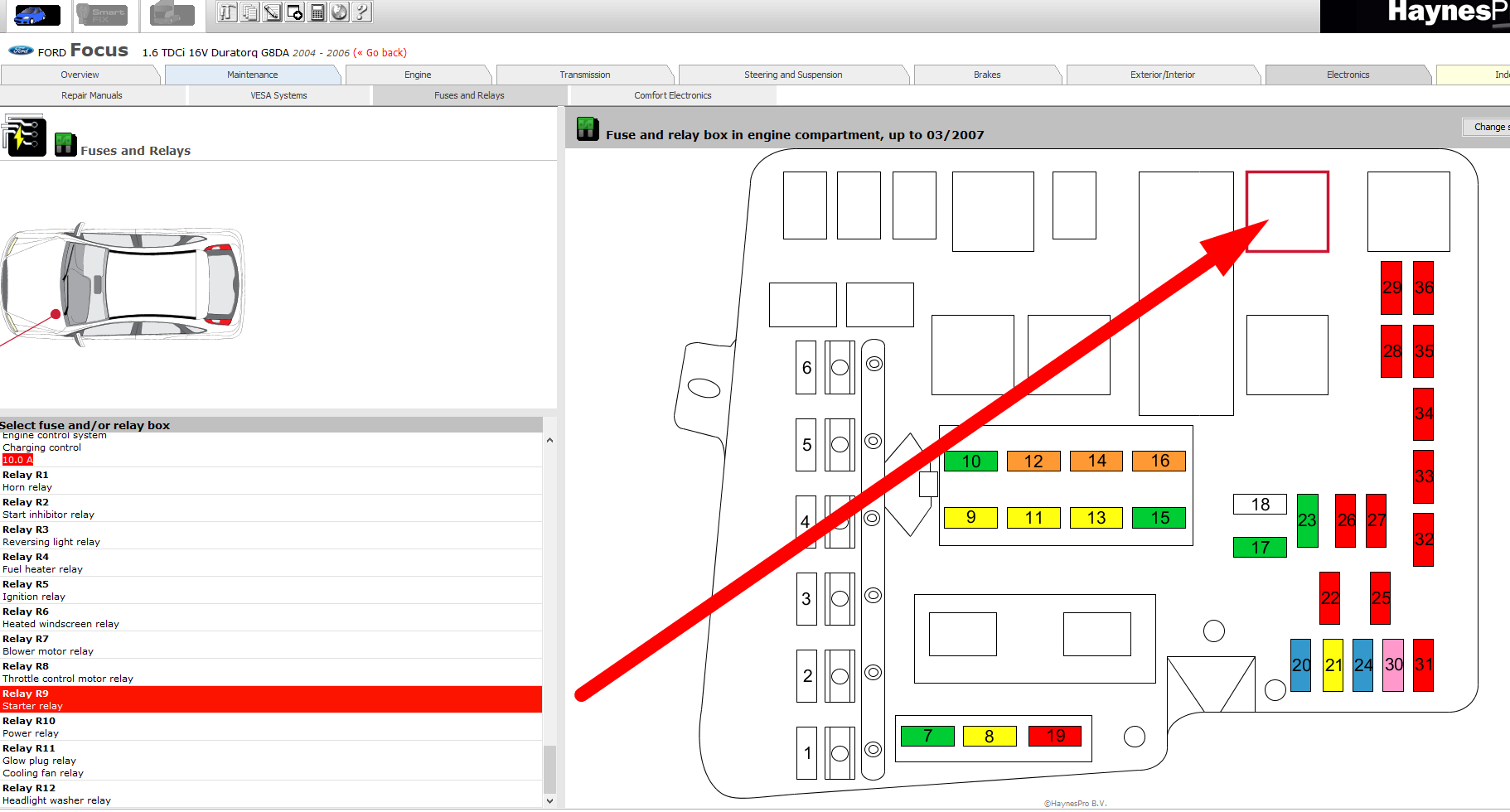Screen dimensions: 1510x812
Task: Click the Go back link
Action: (380, 52)
